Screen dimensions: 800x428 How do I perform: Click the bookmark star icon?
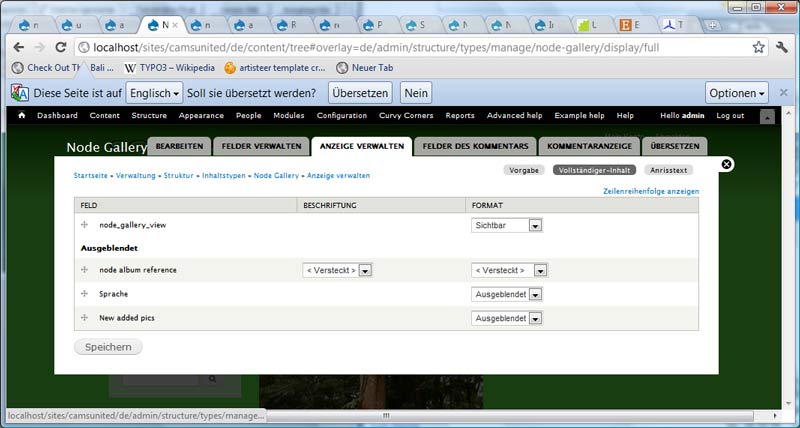click(758, 47)
